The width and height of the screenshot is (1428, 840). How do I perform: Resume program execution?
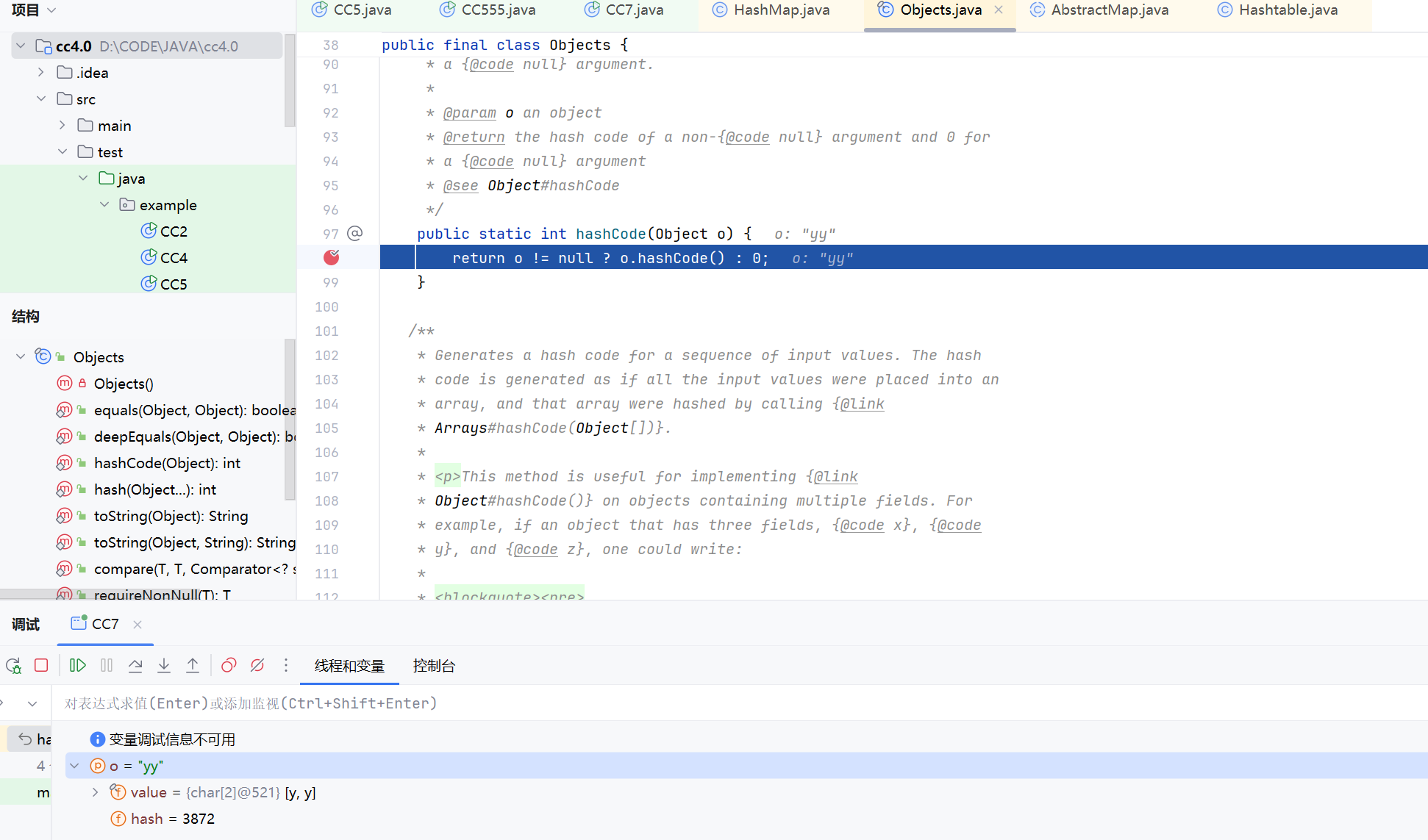[77, 666]
